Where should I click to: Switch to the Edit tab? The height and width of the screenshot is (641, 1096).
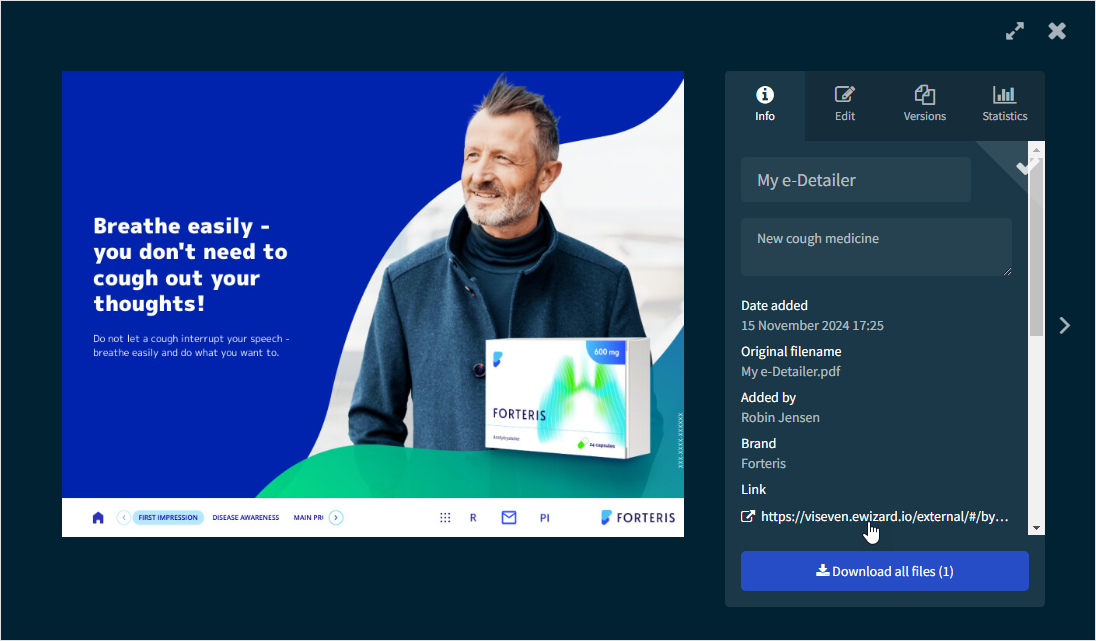[845, 104]
